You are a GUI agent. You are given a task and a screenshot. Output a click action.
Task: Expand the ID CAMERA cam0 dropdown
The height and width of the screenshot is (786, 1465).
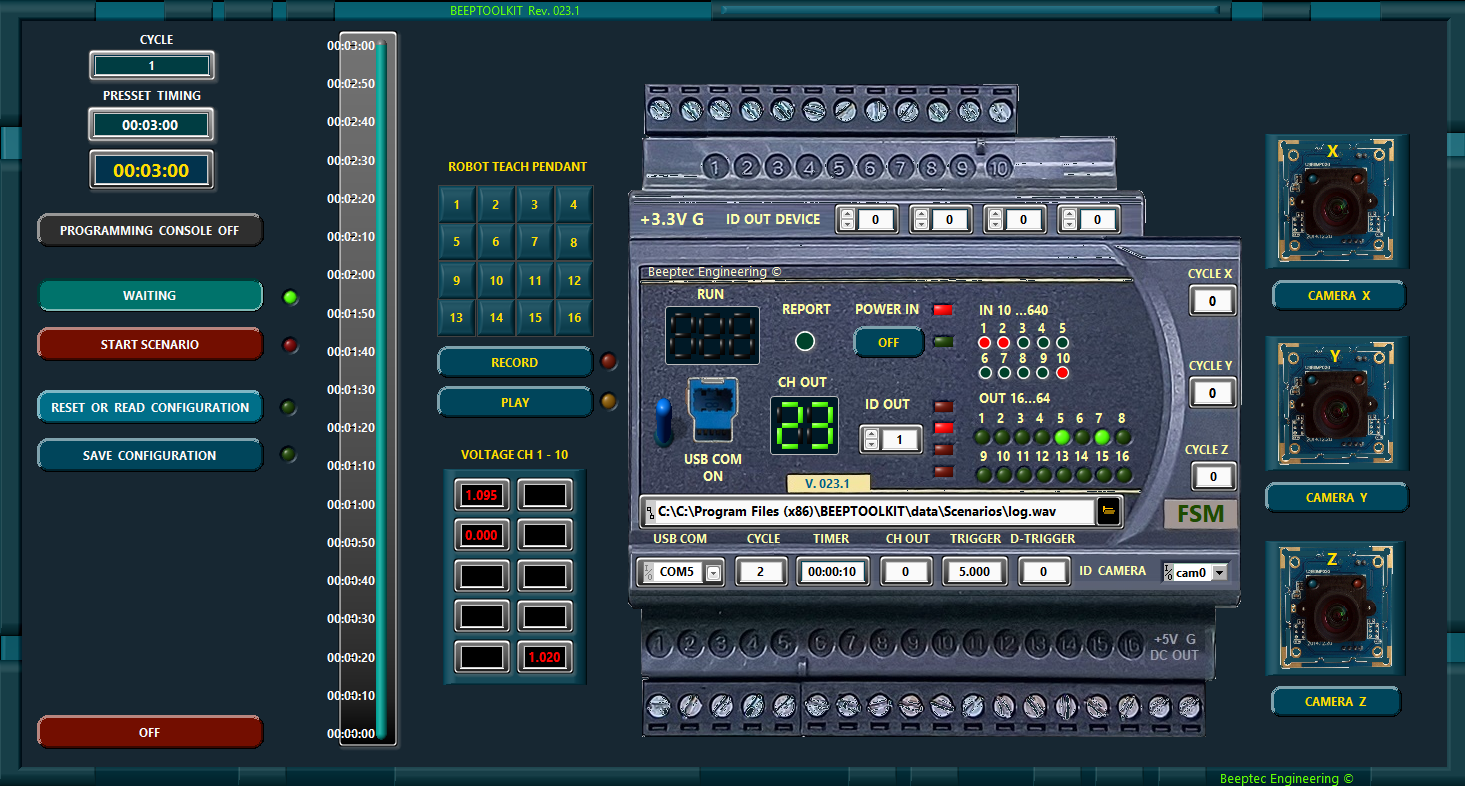1218,573
